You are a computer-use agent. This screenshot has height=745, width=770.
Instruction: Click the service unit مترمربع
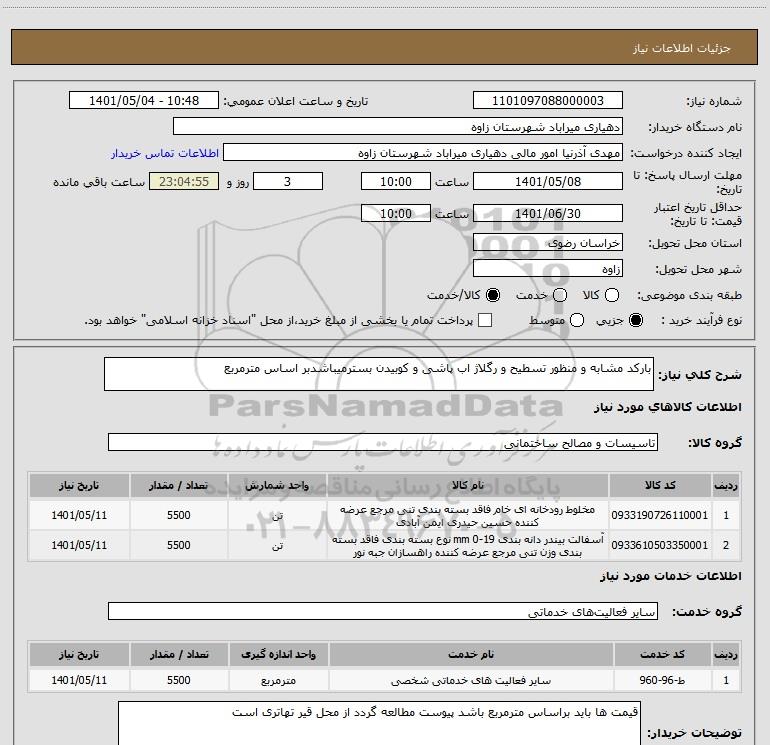click(x=278, y=681)
